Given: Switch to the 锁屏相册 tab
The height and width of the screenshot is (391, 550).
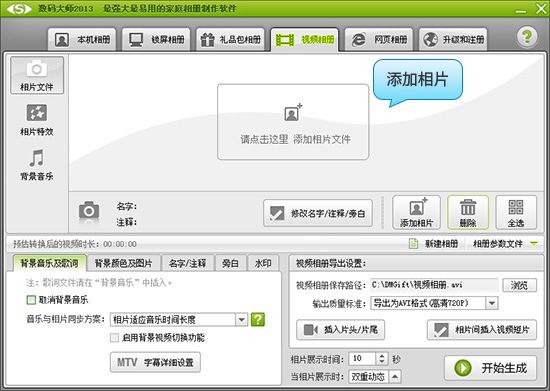Looking at the screenshot, I should click(156, 40).
